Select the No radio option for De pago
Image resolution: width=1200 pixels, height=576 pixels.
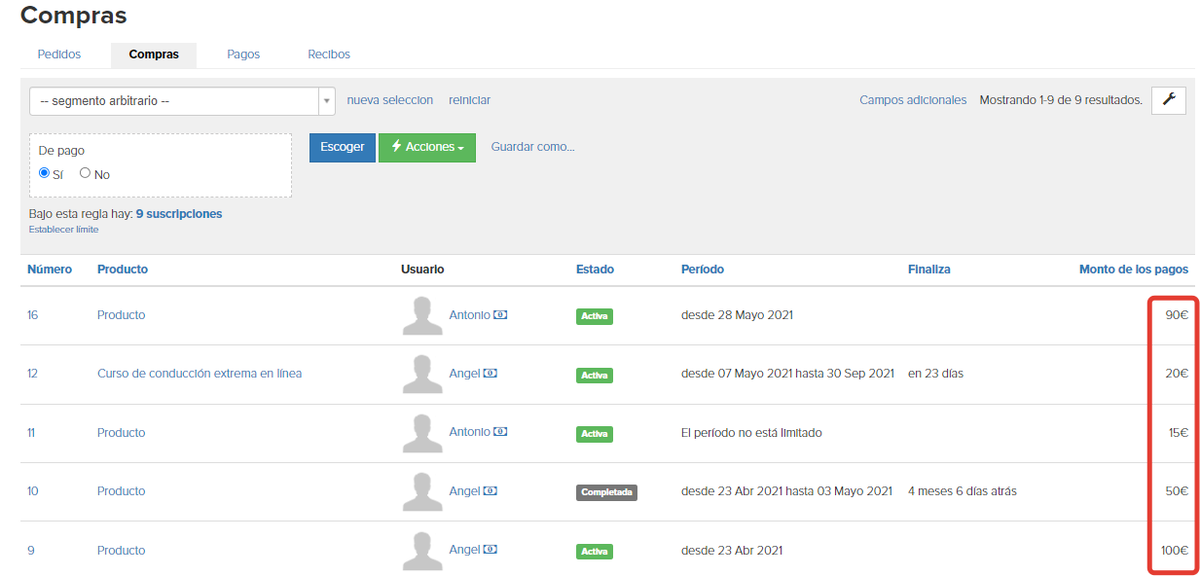(85, 173)
